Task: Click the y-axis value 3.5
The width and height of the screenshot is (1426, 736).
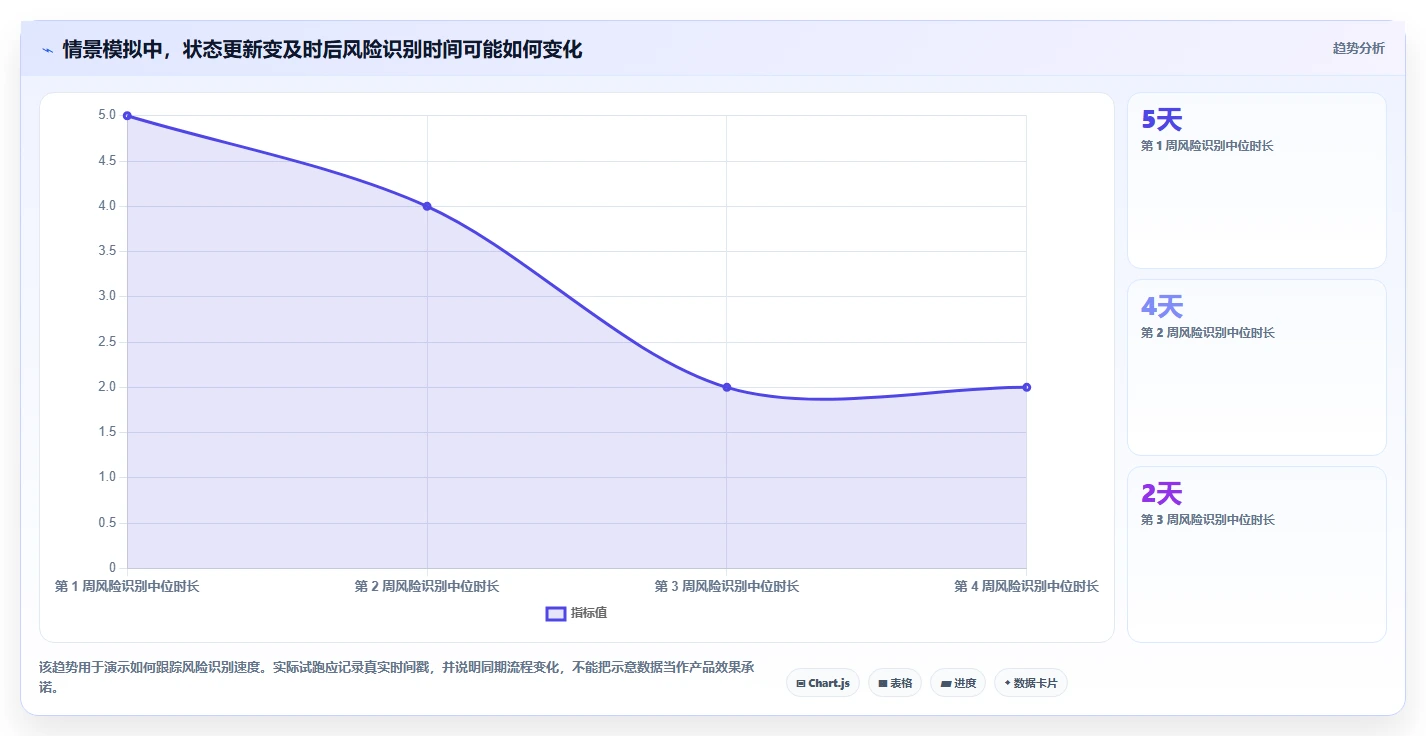Action: tap(106, 251)
